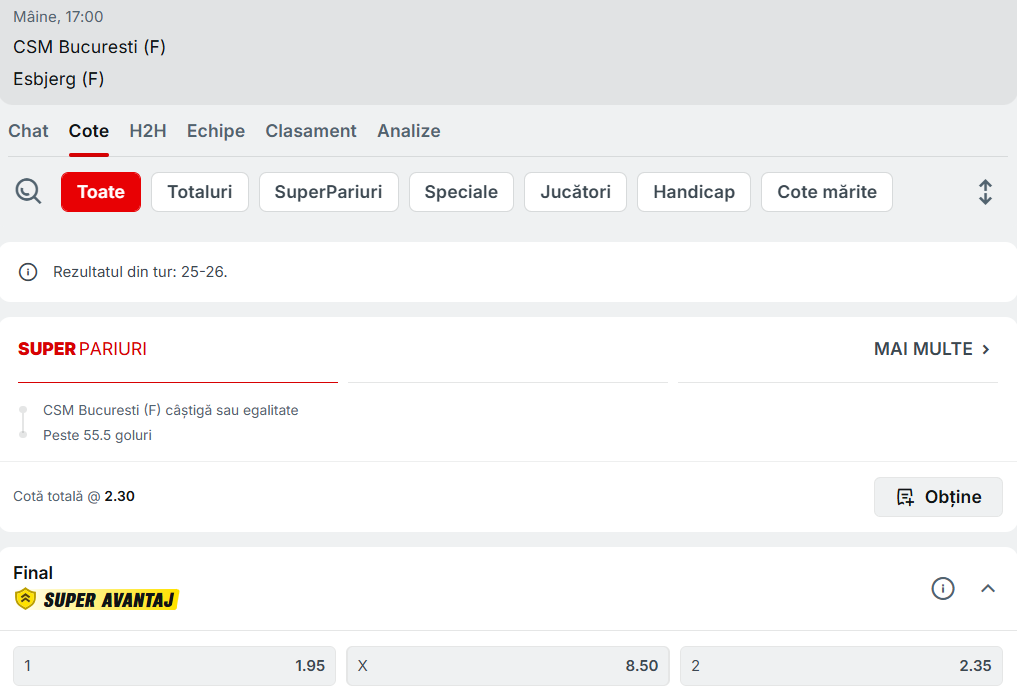This screenshot has width=1017, height=693.
Task: Filter markets by Handicap
Action: [x=694, y=192]
